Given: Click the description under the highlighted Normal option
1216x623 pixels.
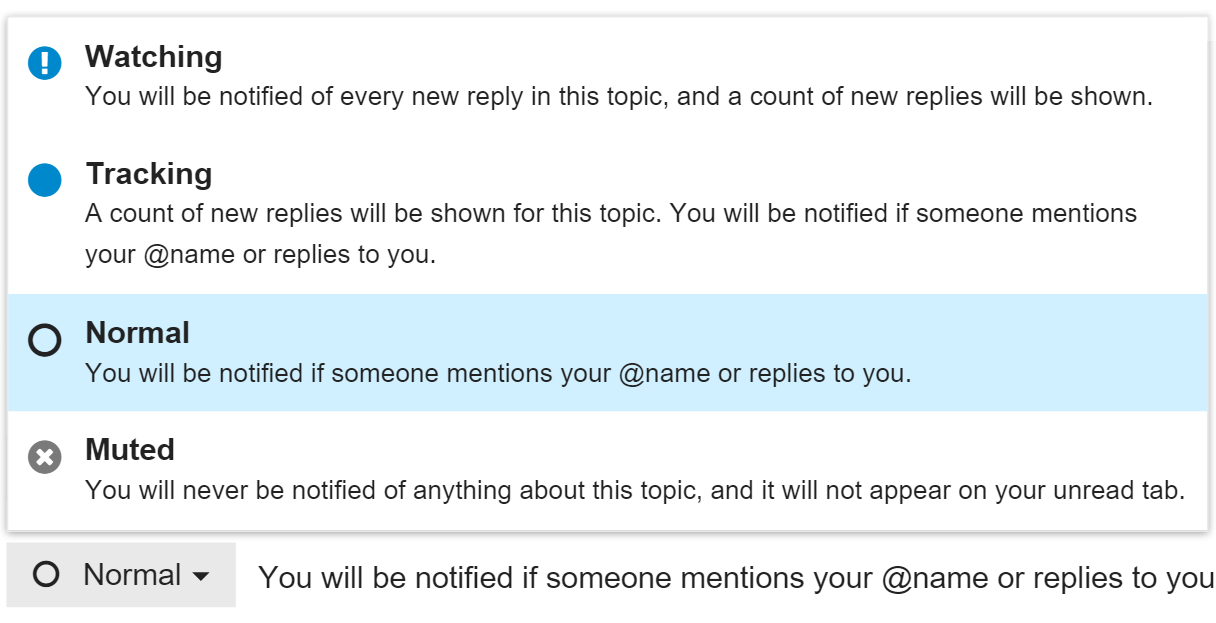Looking at the screenshot, I should [x=498, y=373].
